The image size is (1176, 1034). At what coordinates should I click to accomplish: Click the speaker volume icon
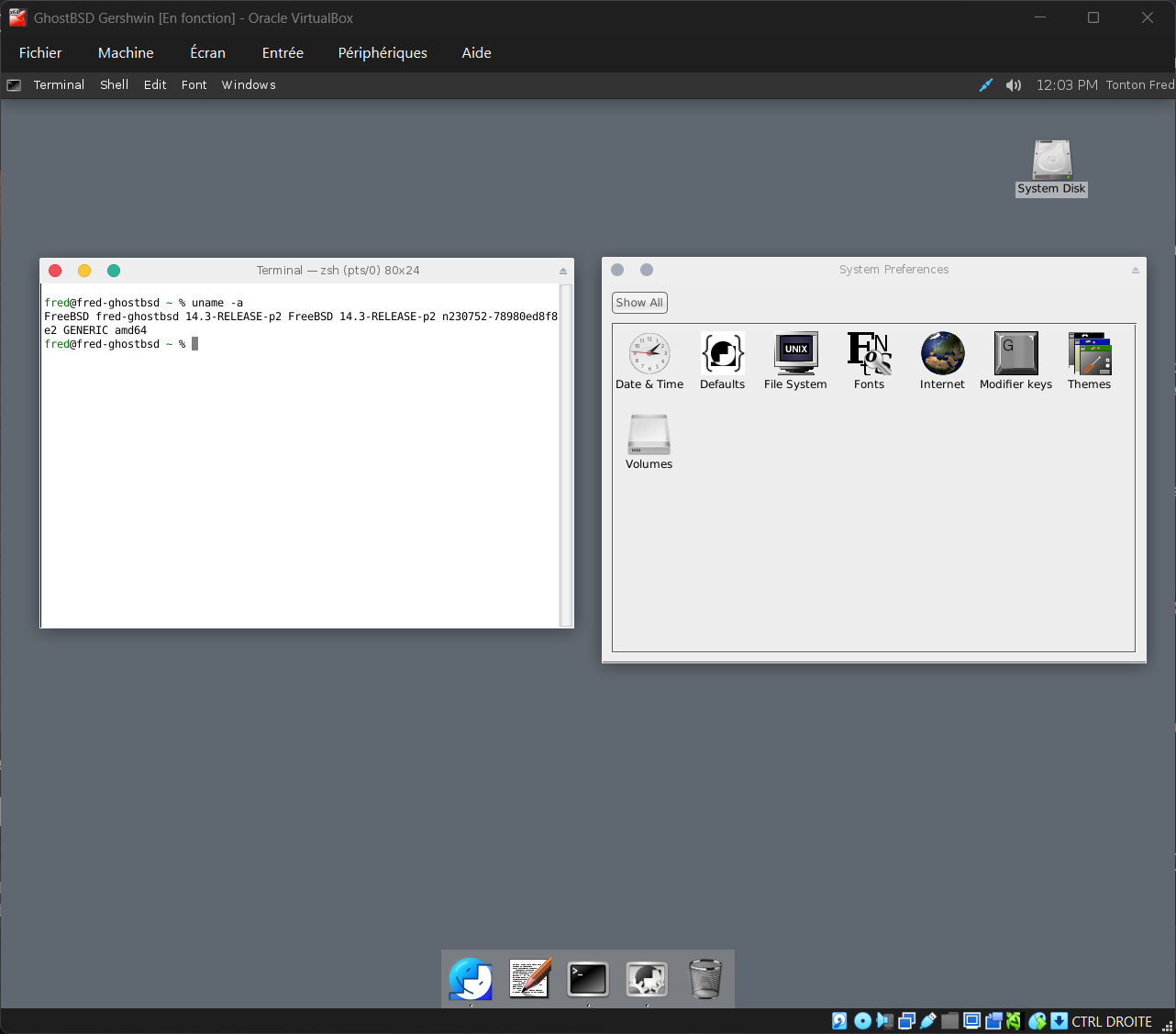tap(1013, 85)
